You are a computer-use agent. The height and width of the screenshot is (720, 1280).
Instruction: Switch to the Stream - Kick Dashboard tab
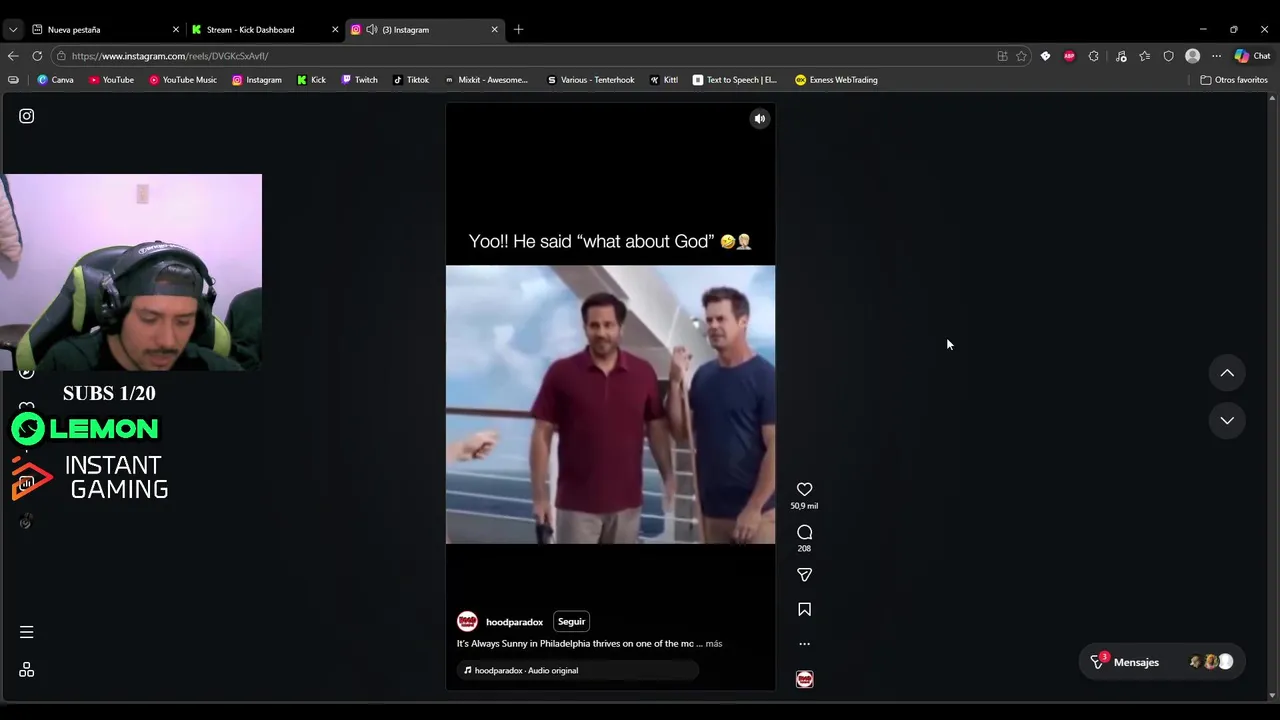(264, 30)
